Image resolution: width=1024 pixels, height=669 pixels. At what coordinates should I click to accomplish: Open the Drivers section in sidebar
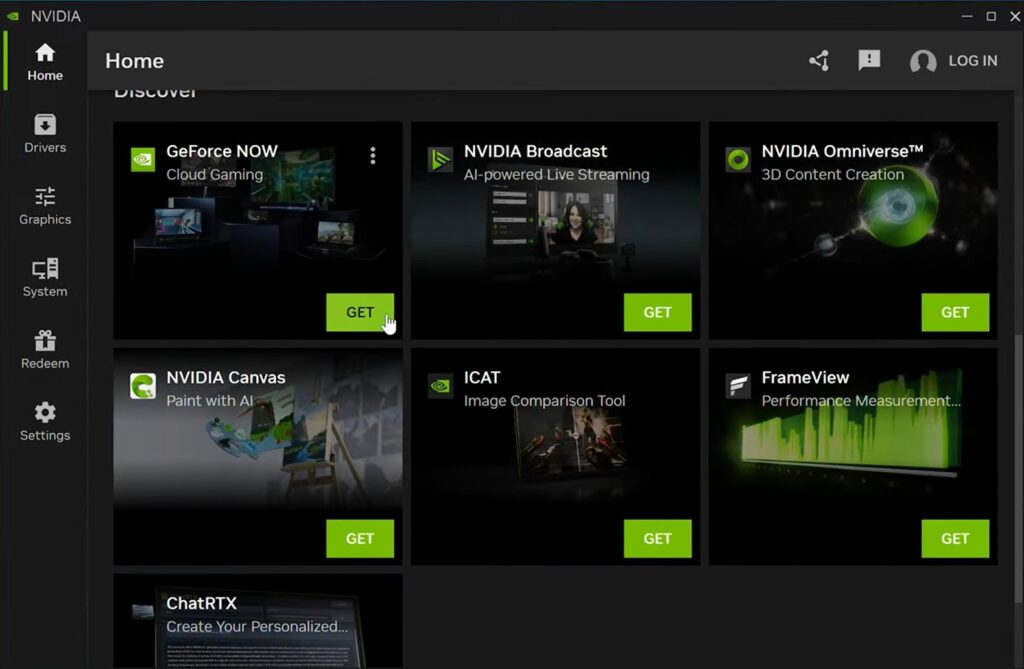45,134
